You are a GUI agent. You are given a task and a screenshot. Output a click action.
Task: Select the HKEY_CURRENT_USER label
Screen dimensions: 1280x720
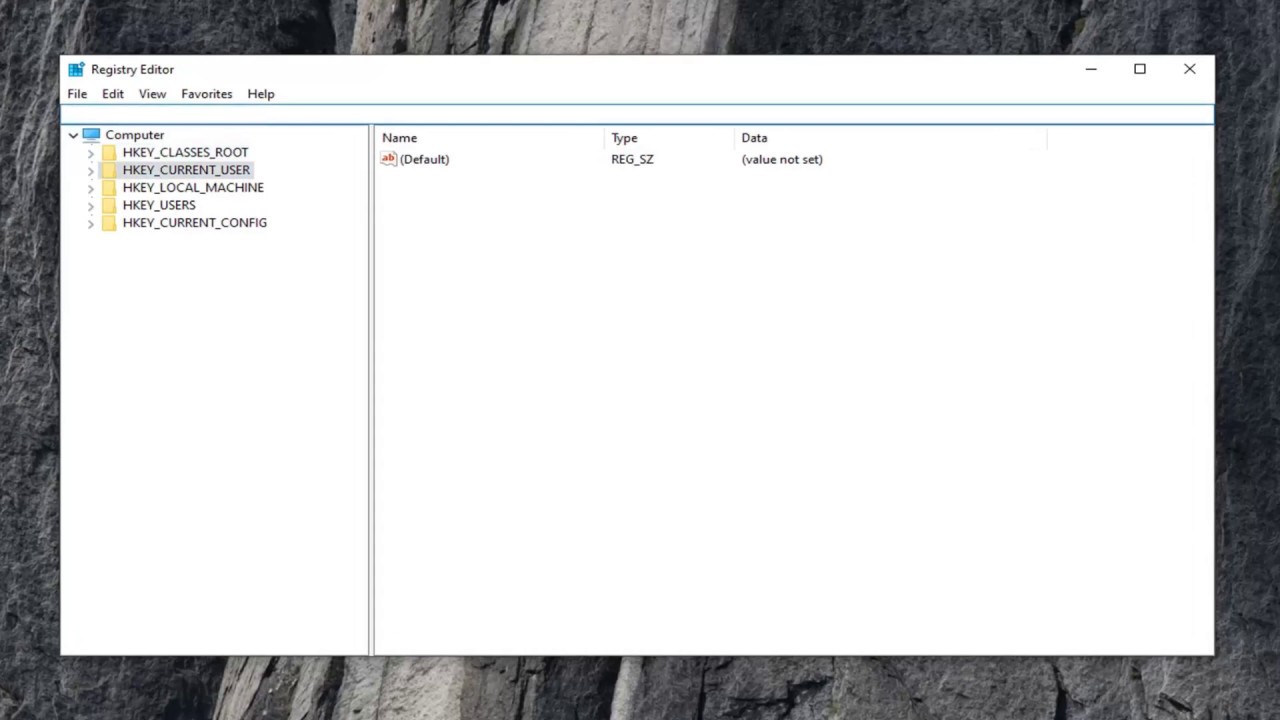click(x=186, y=170)
